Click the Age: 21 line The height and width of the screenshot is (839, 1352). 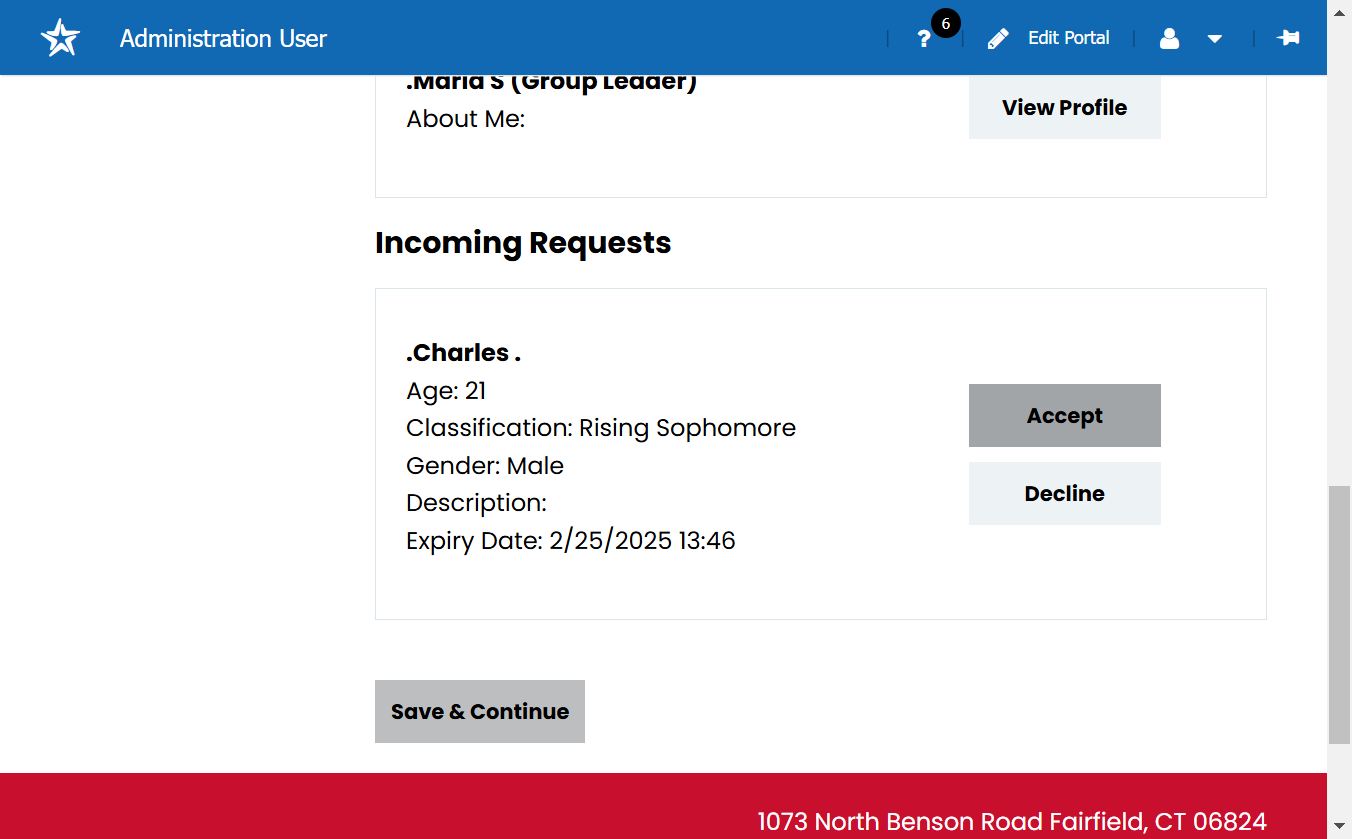tap(446, 391)
